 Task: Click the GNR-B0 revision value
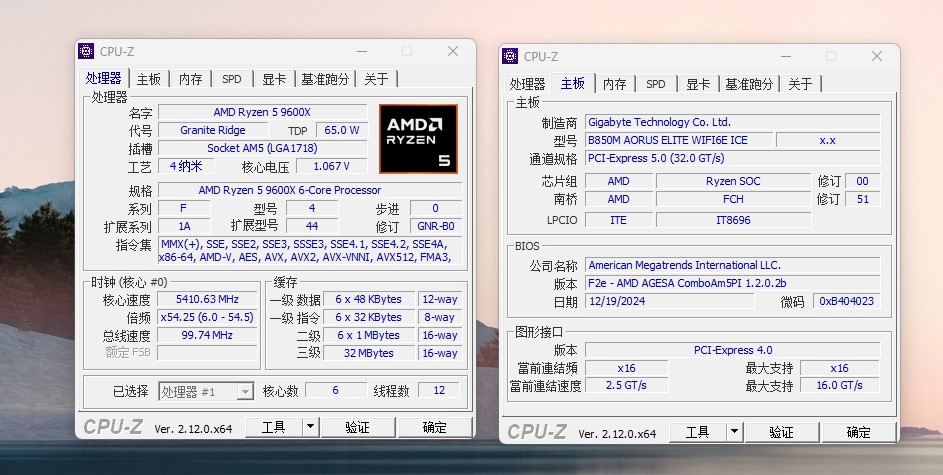tap(436, 226)
